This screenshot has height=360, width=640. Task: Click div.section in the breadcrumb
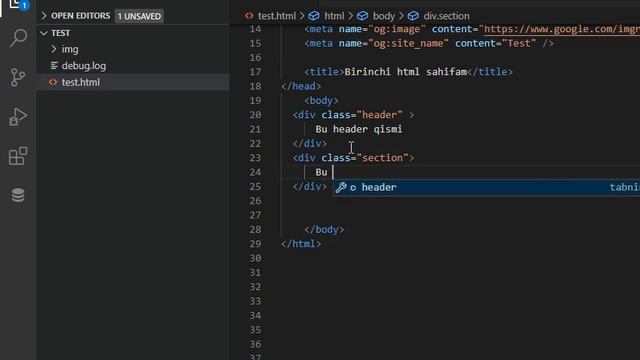coord(446,16)
